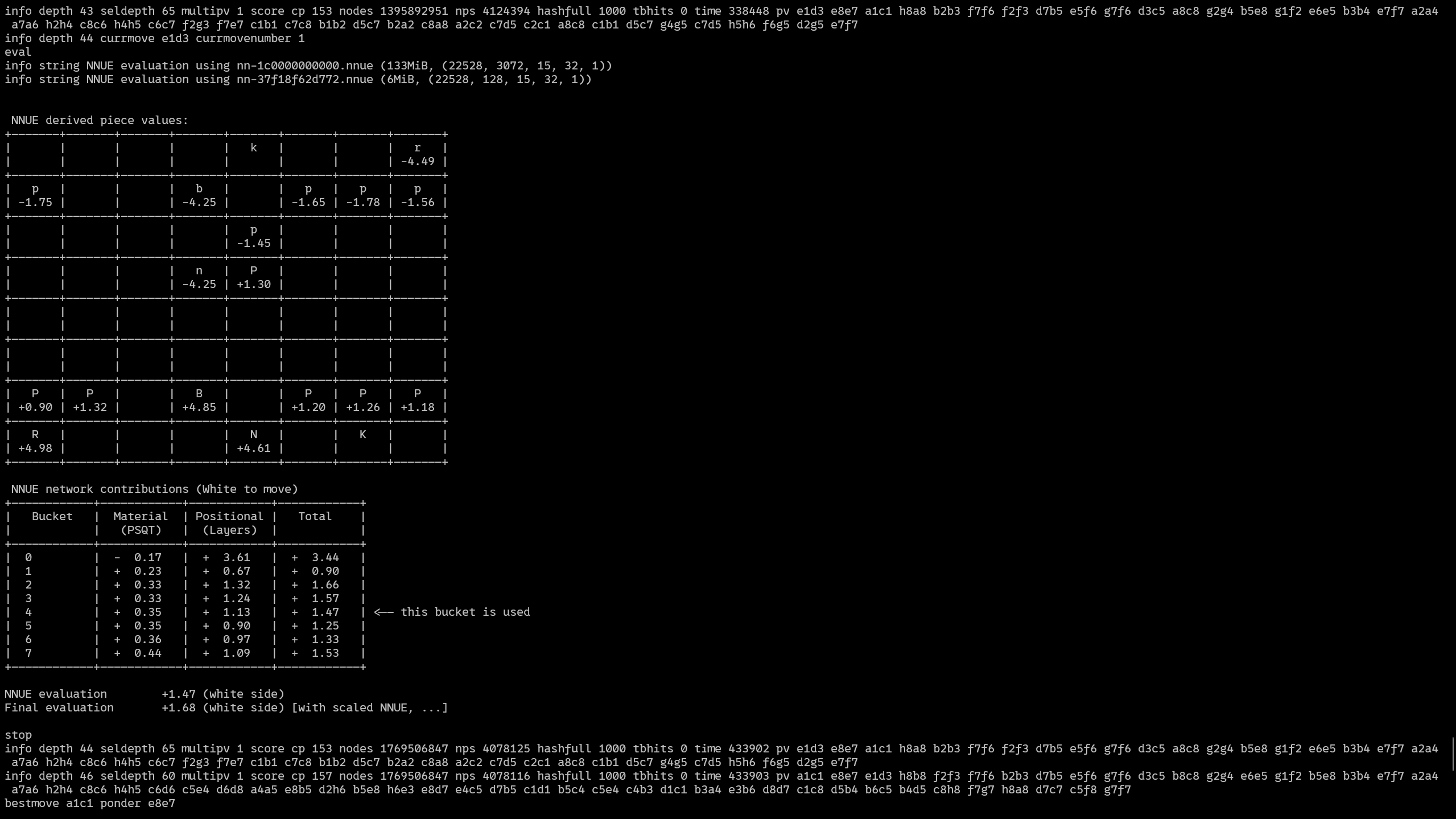The width and height of the screenshot is (1456, 819).
Task: Click white pawn value +1.30
Action: point(254,284)
